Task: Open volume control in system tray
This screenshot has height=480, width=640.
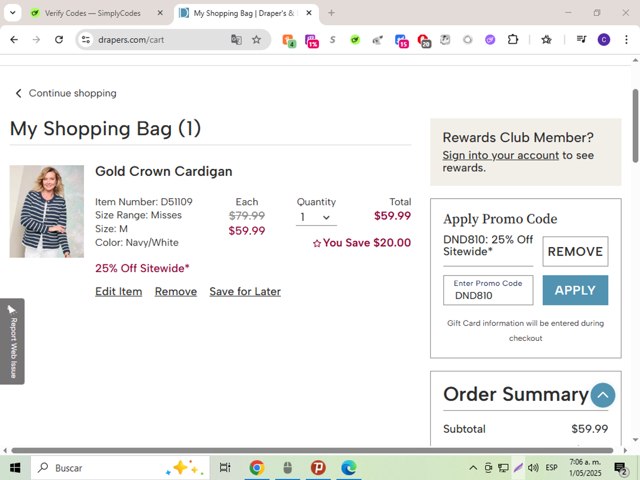Action: [x=533, y=468]
